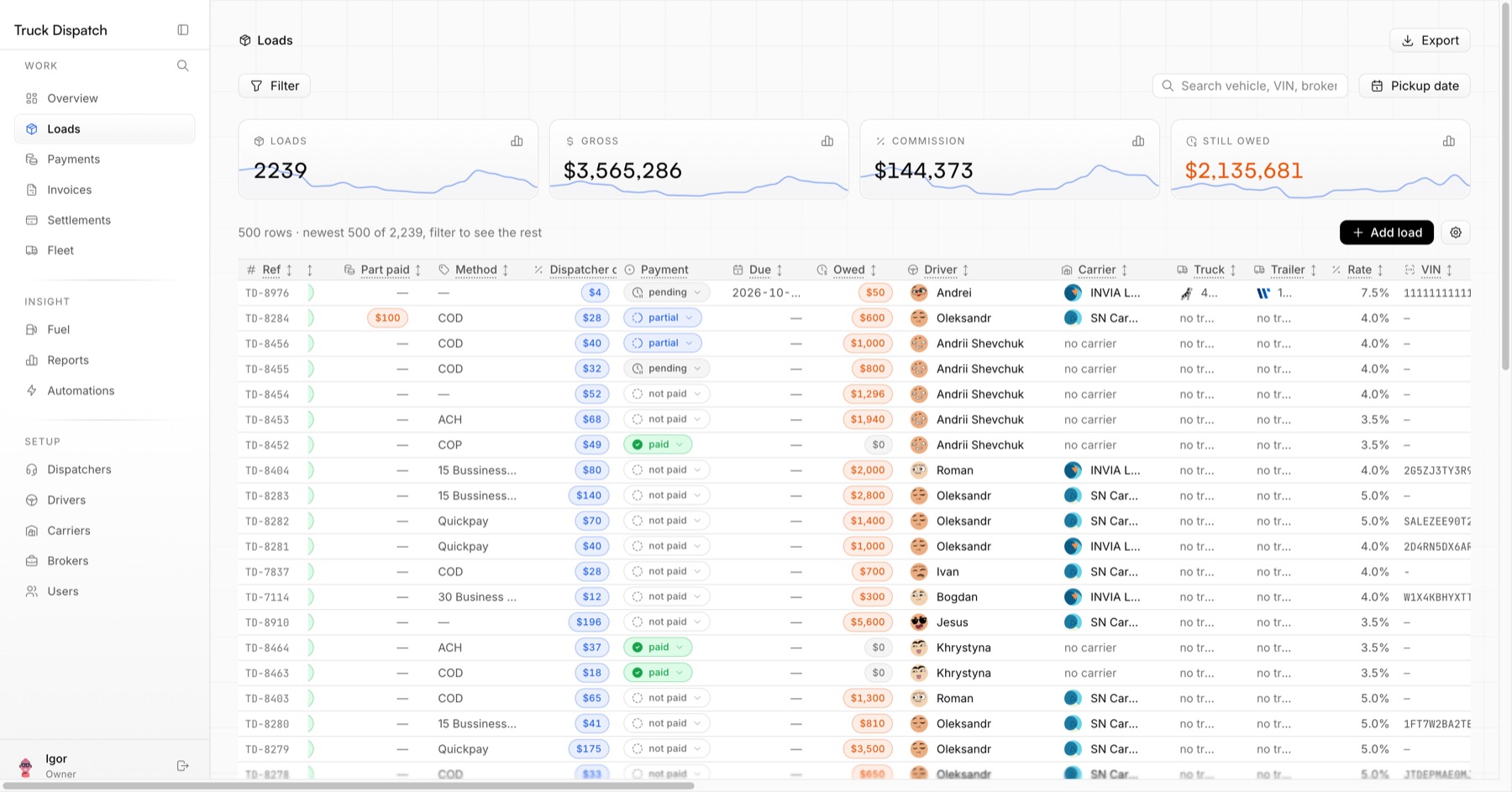Open sidebar search magnifier
1512x792 pixels.
[183, 66]
